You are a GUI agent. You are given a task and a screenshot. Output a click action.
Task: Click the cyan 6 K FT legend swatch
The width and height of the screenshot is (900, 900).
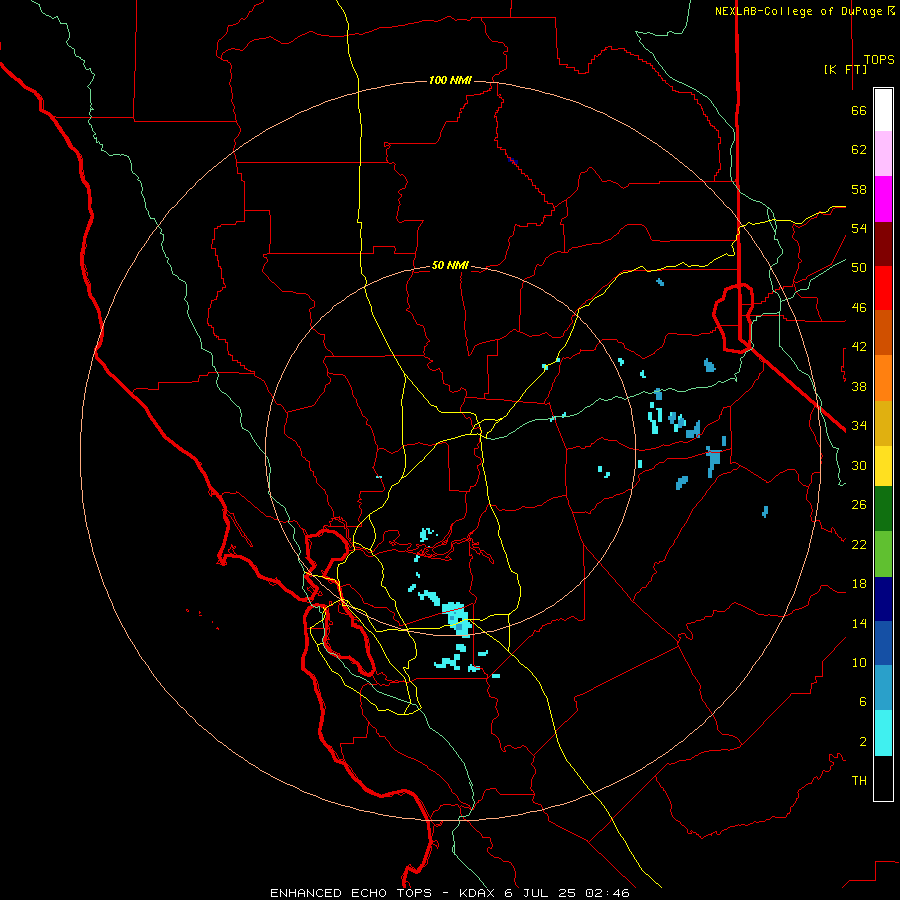click(x=883, y=733)
